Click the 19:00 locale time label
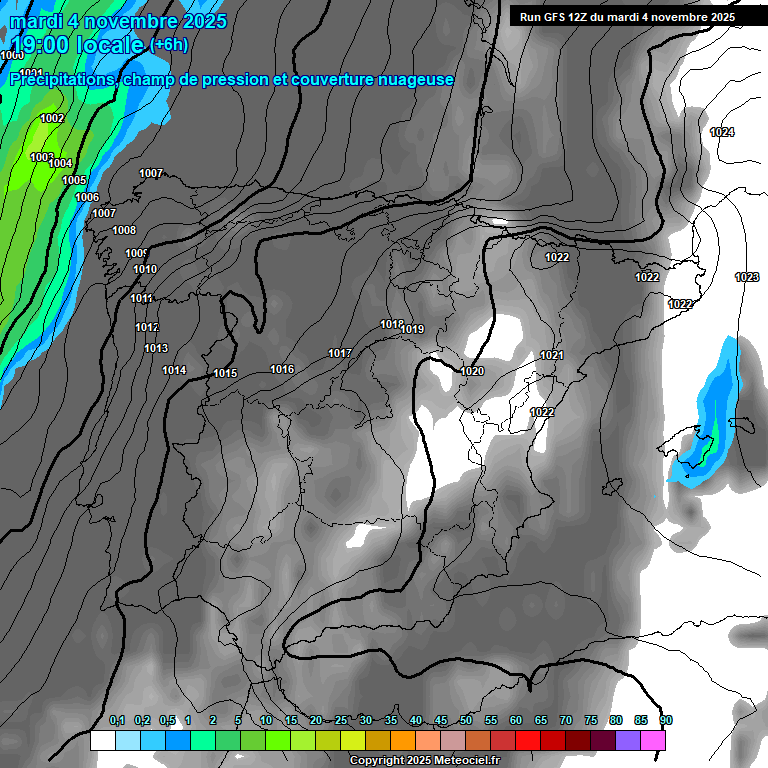This screenshot has width=768, height=768. (77, 45)
